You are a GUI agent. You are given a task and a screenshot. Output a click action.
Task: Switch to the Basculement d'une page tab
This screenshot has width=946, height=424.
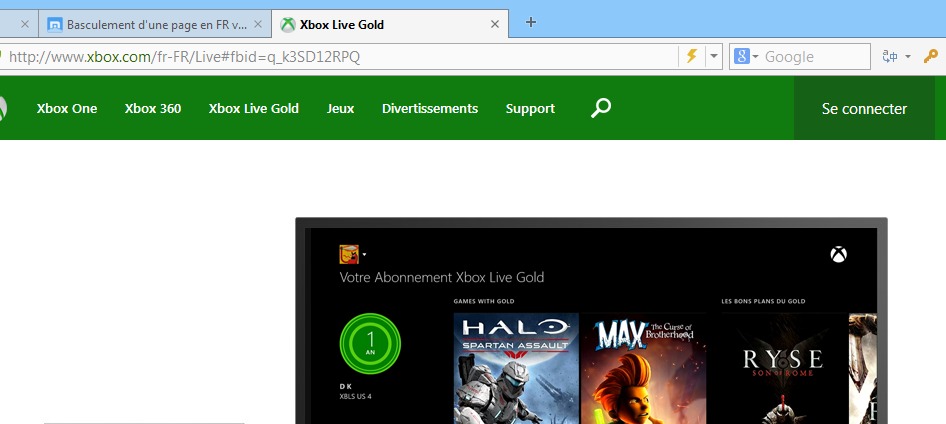[x=154, y=25]
